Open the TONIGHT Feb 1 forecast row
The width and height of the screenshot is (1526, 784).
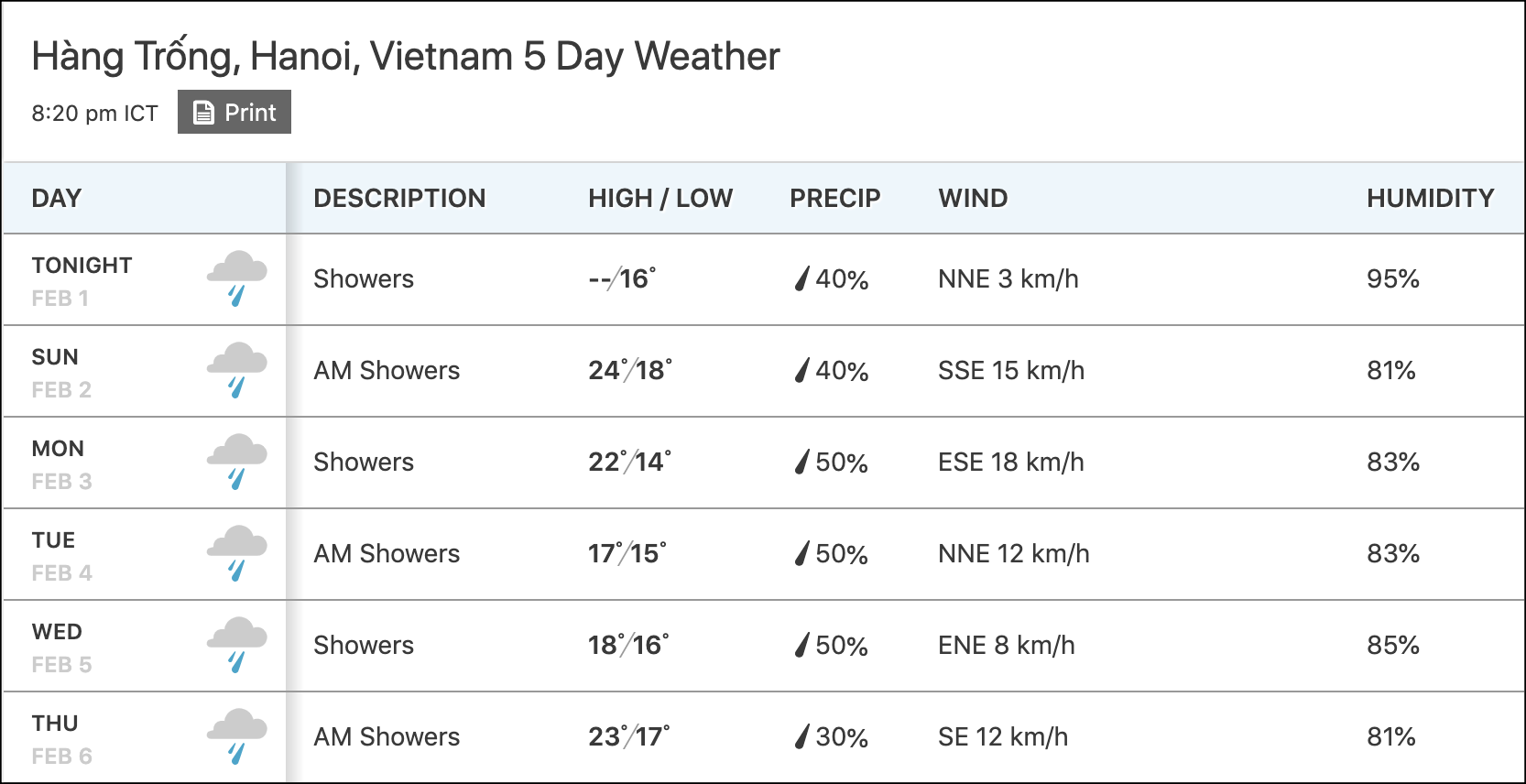click(x=764, y=279)
